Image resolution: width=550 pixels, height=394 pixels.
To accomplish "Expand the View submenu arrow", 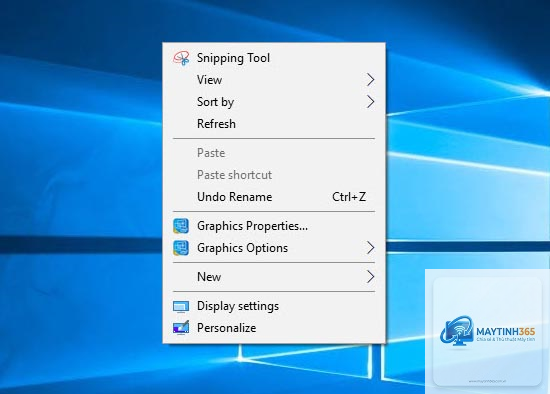I will point(370,80).
